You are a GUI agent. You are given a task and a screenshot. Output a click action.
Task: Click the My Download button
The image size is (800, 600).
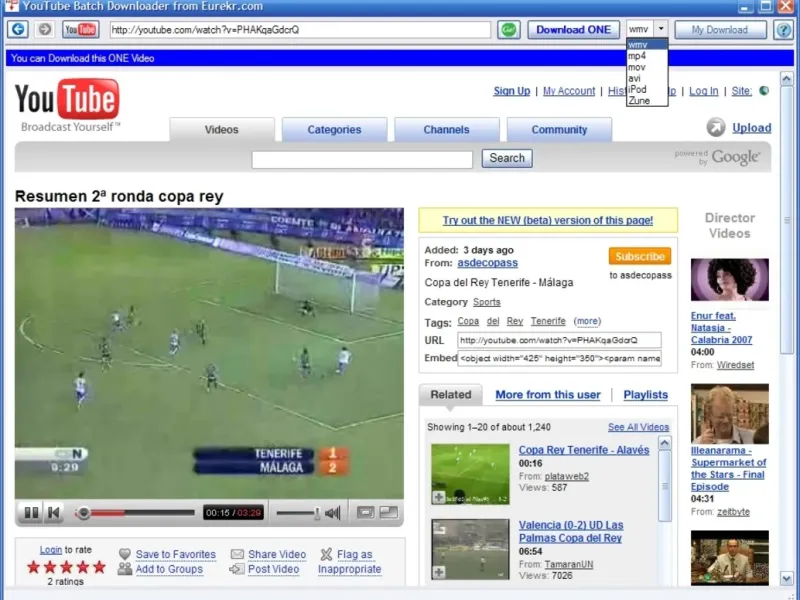(x=720, y=30)
